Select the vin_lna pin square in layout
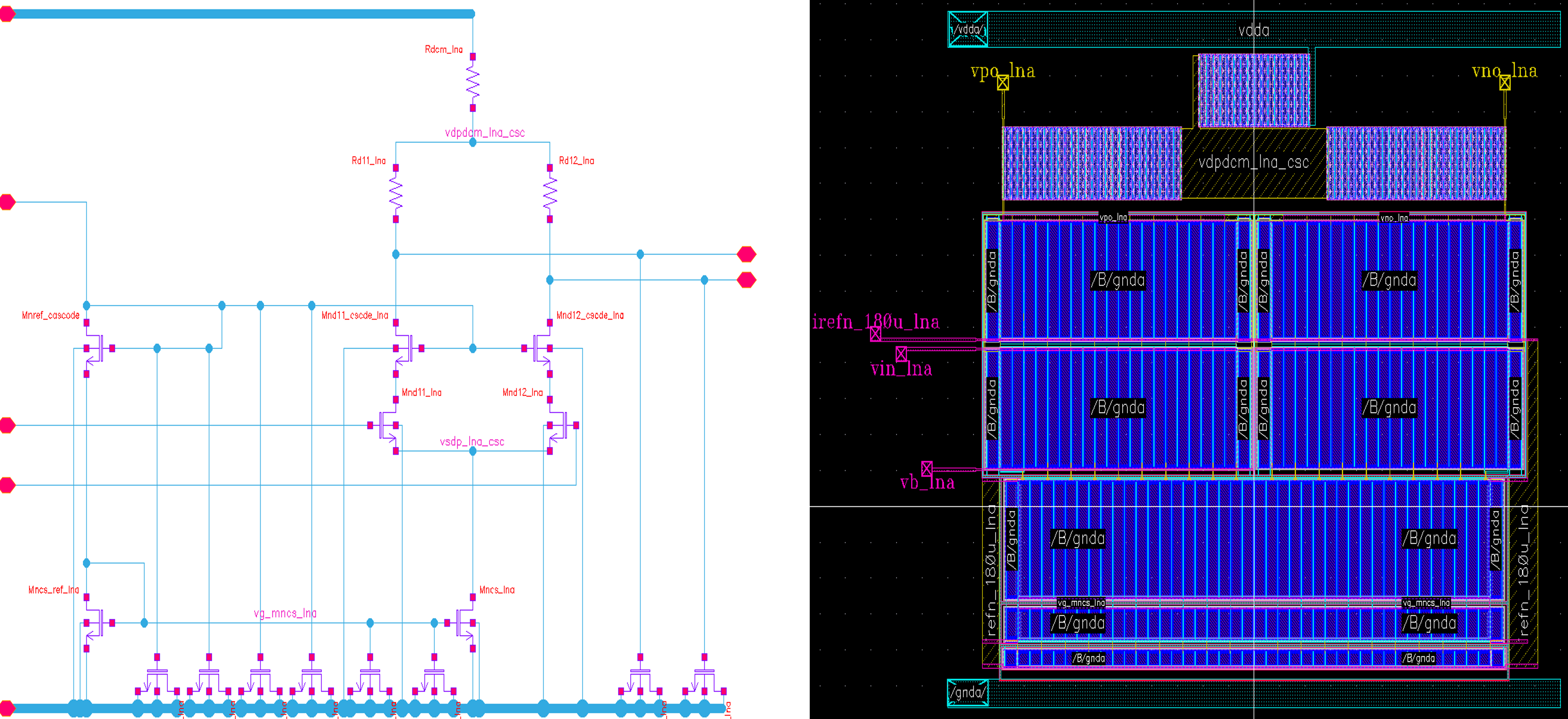Screen dimensions: 1568x719 (x=902, y=354)
